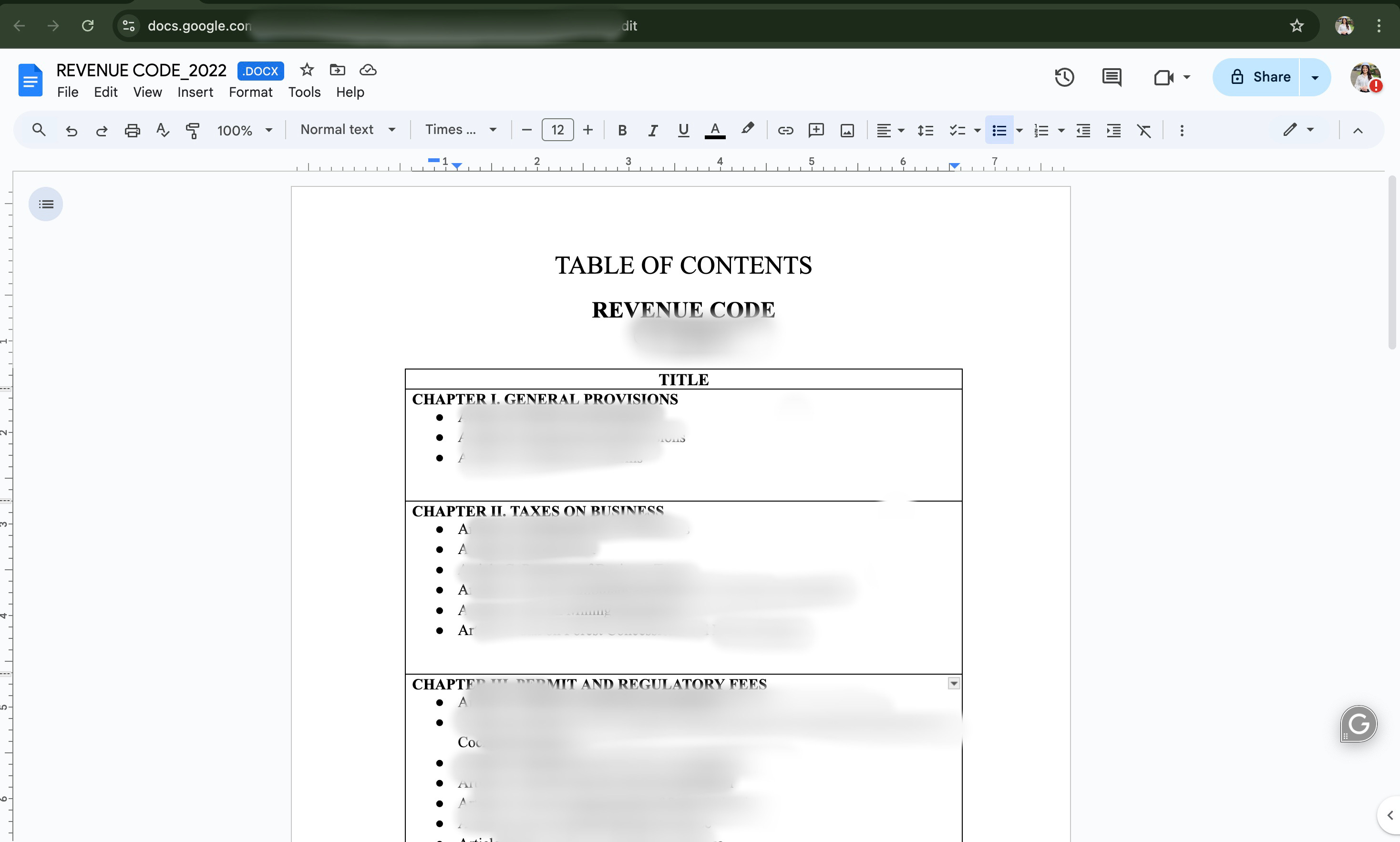Click the Add comment icon
1400x842 pixels.
(x=816, y=131)
